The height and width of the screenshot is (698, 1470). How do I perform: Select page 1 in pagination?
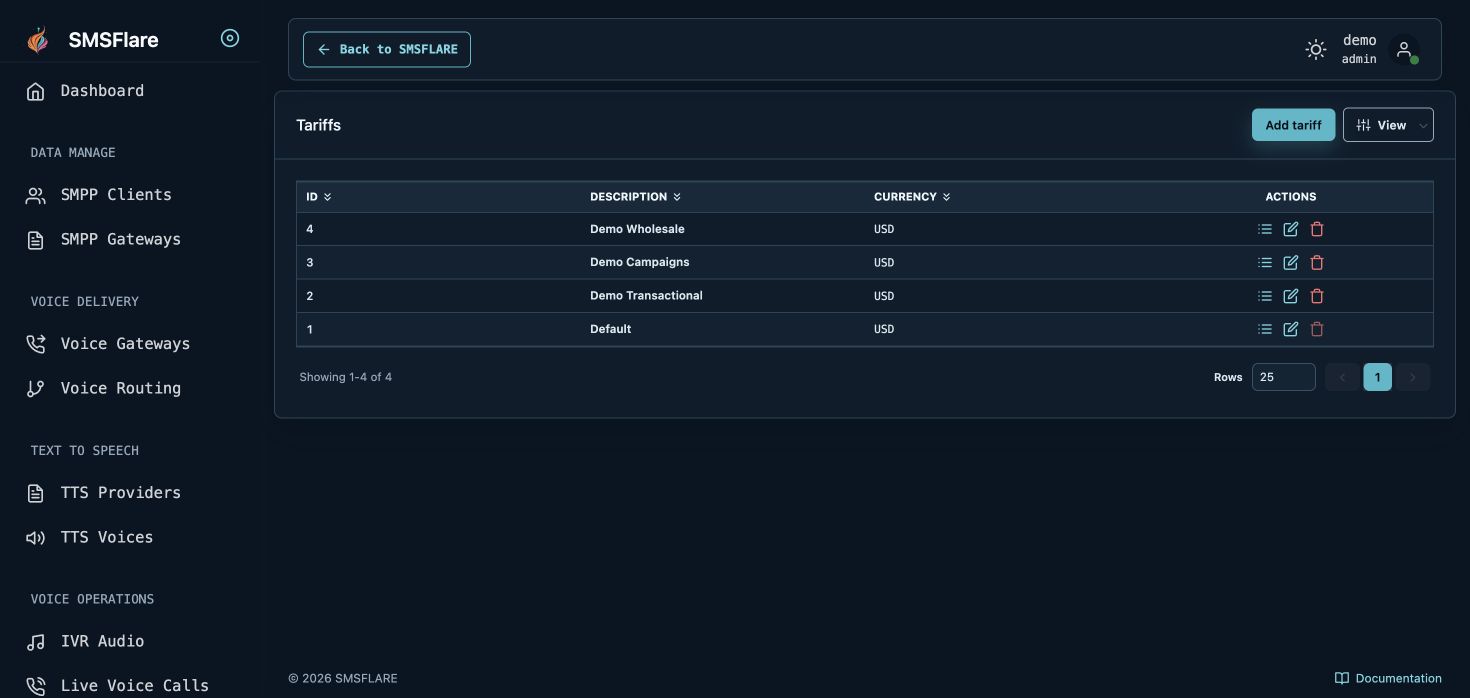click(1377, 377)
